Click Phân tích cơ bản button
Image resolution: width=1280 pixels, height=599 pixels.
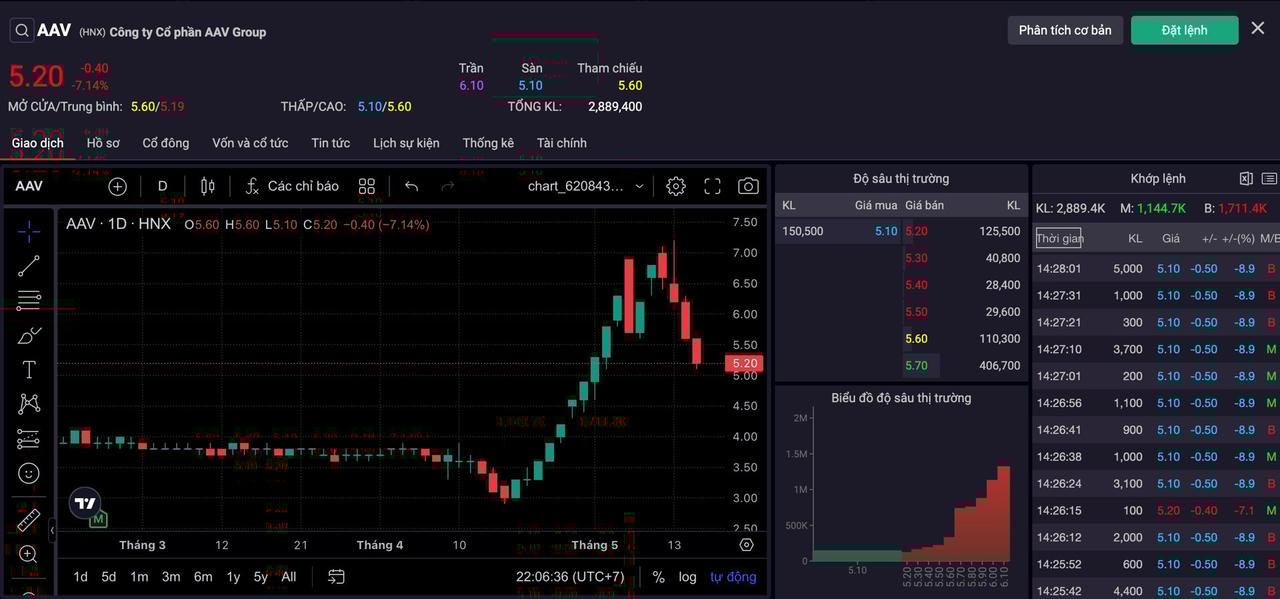[1065, 30]
